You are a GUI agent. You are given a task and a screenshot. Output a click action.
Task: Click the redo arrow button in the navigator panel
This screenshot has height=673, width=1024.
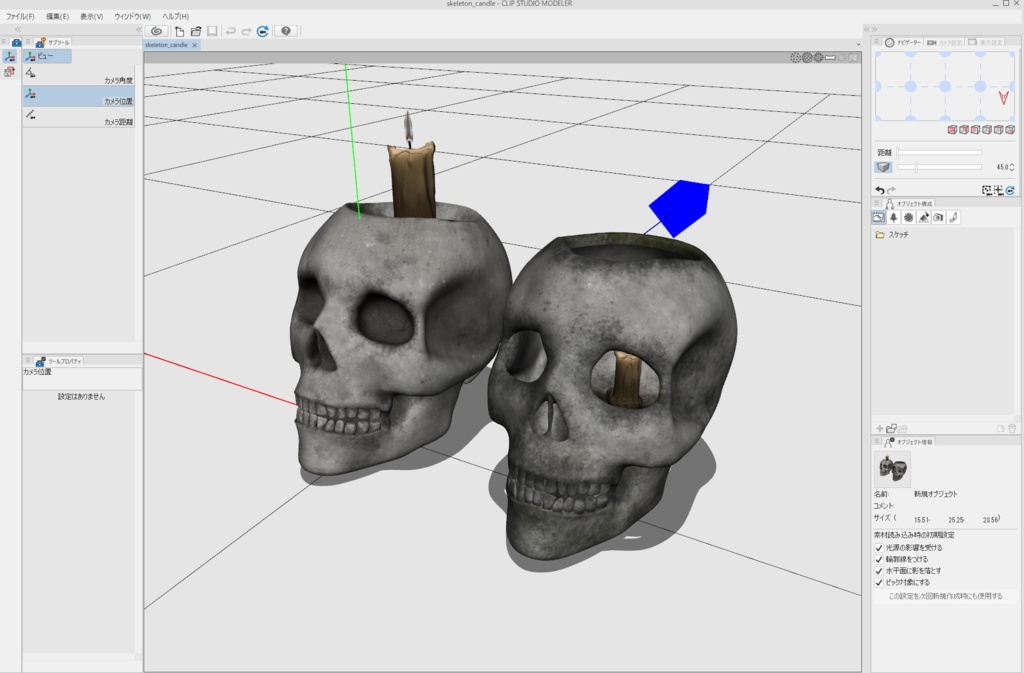pos(890,190)
